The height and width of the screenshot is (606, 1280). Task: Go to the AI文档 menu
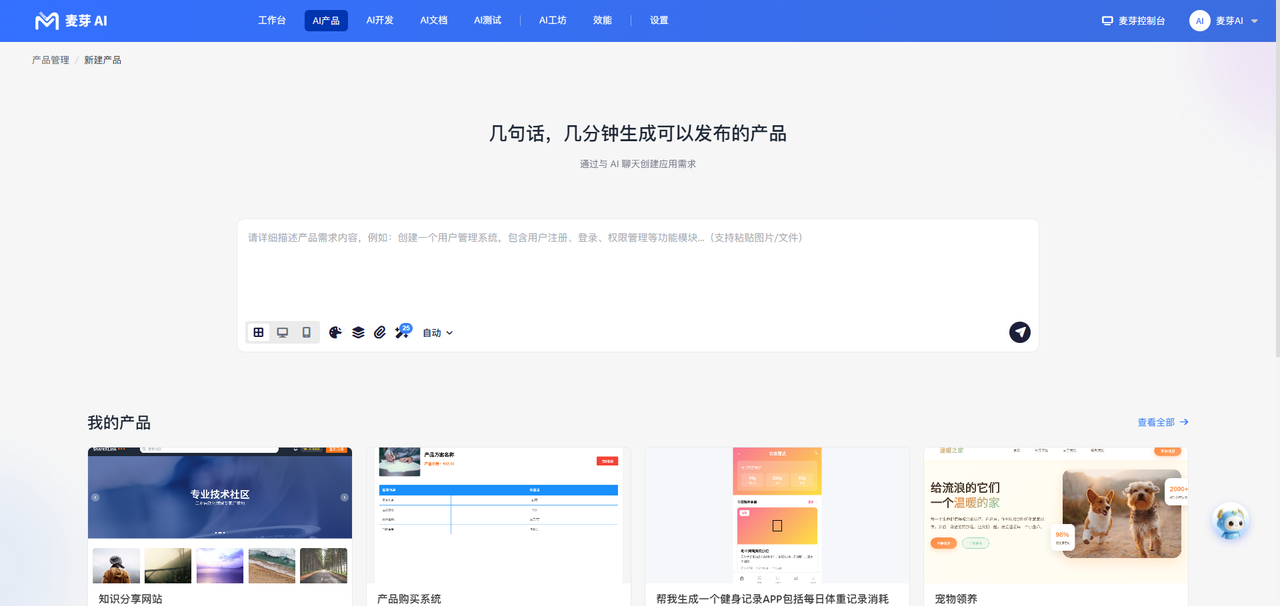tap(434, 20)
